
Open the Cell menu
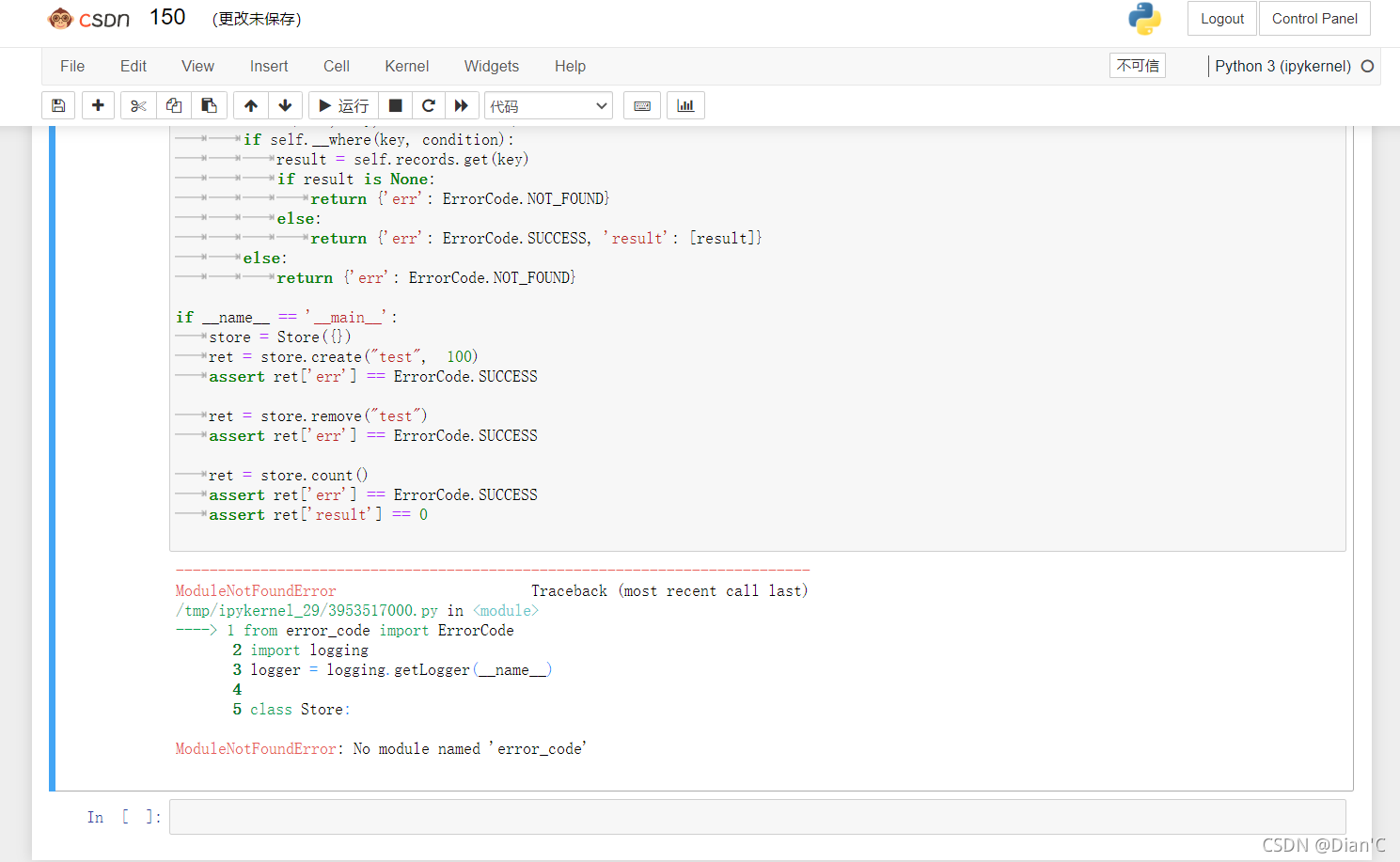tap(337, 66)
